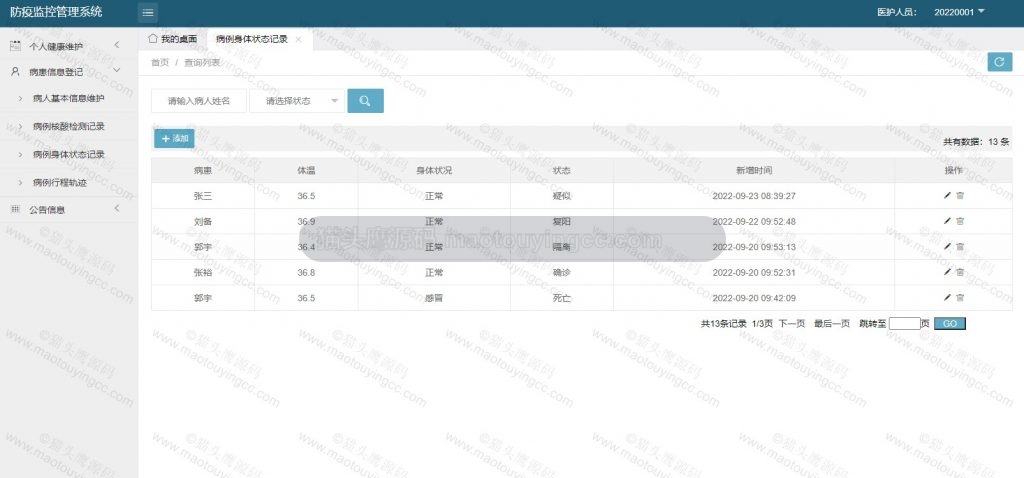Click the 个人健康维护 calendar icon
The height and width of the screenshot is (478, 1024).
click(x=16, y=46)
